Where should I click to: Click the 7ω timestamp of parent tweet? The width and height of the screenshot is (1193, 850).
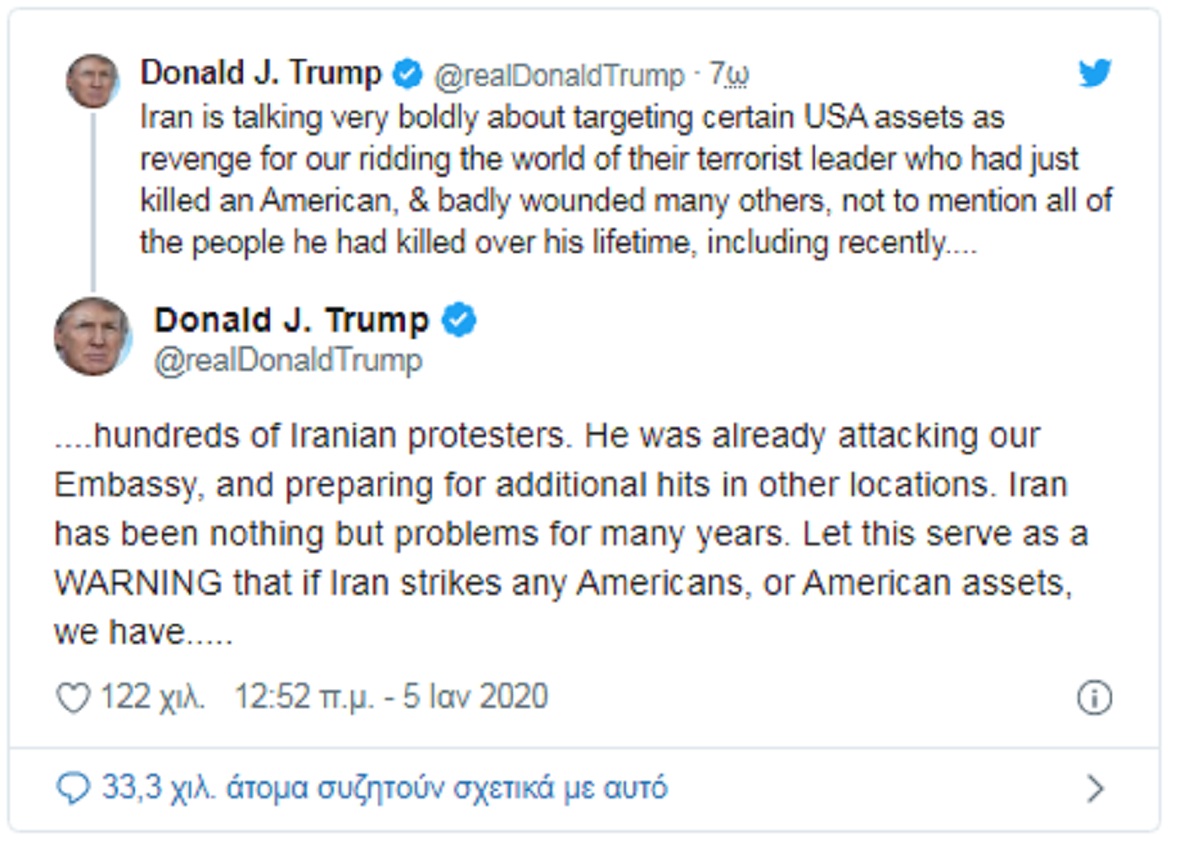click(729, 75)
